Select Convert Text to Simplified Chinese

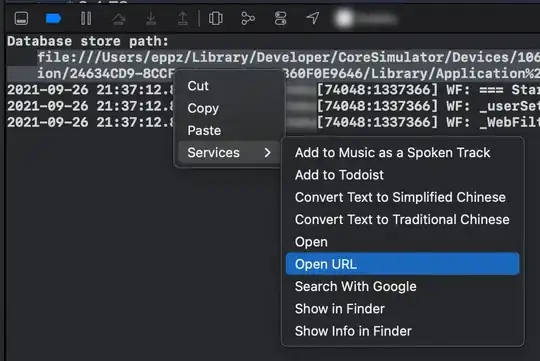[403, 197]
